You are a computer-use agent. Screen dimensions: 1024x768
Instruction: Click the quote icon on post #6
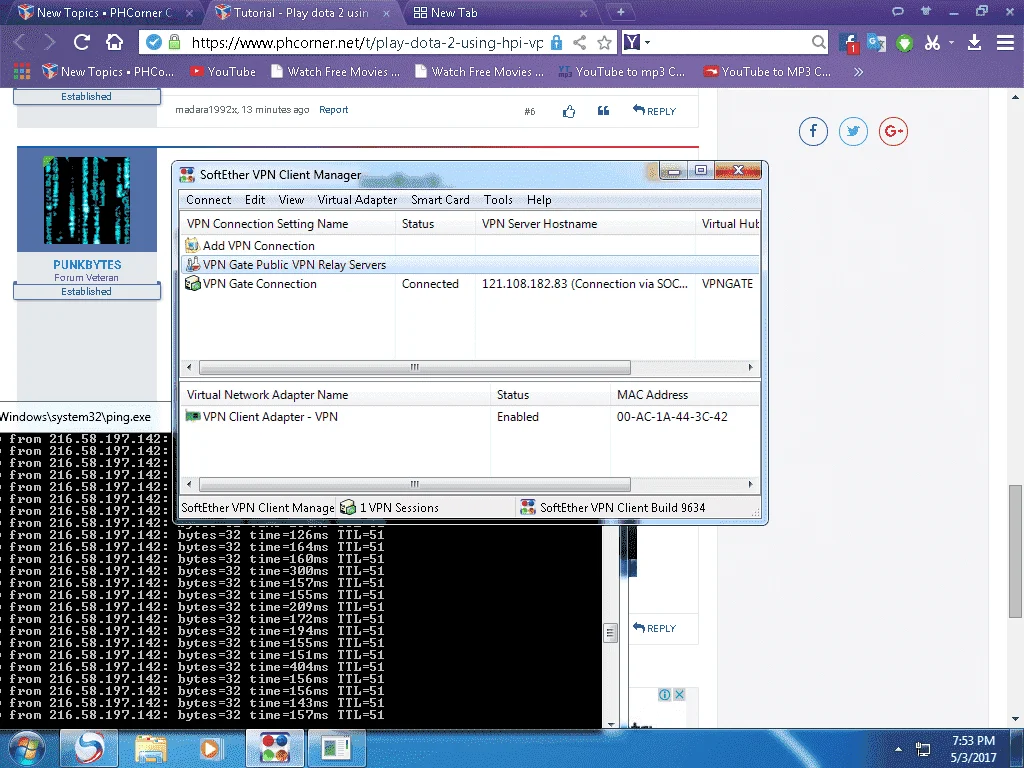point(603,110)
